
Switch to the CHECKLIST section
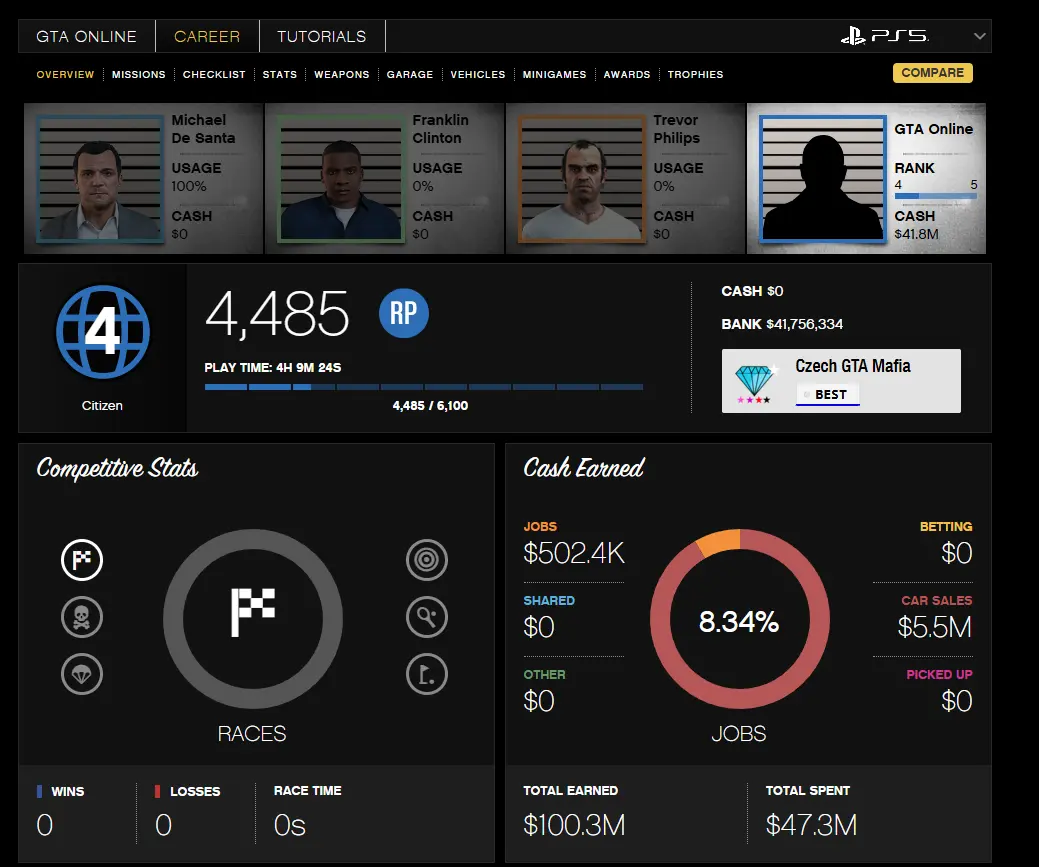tap(214, 74)
